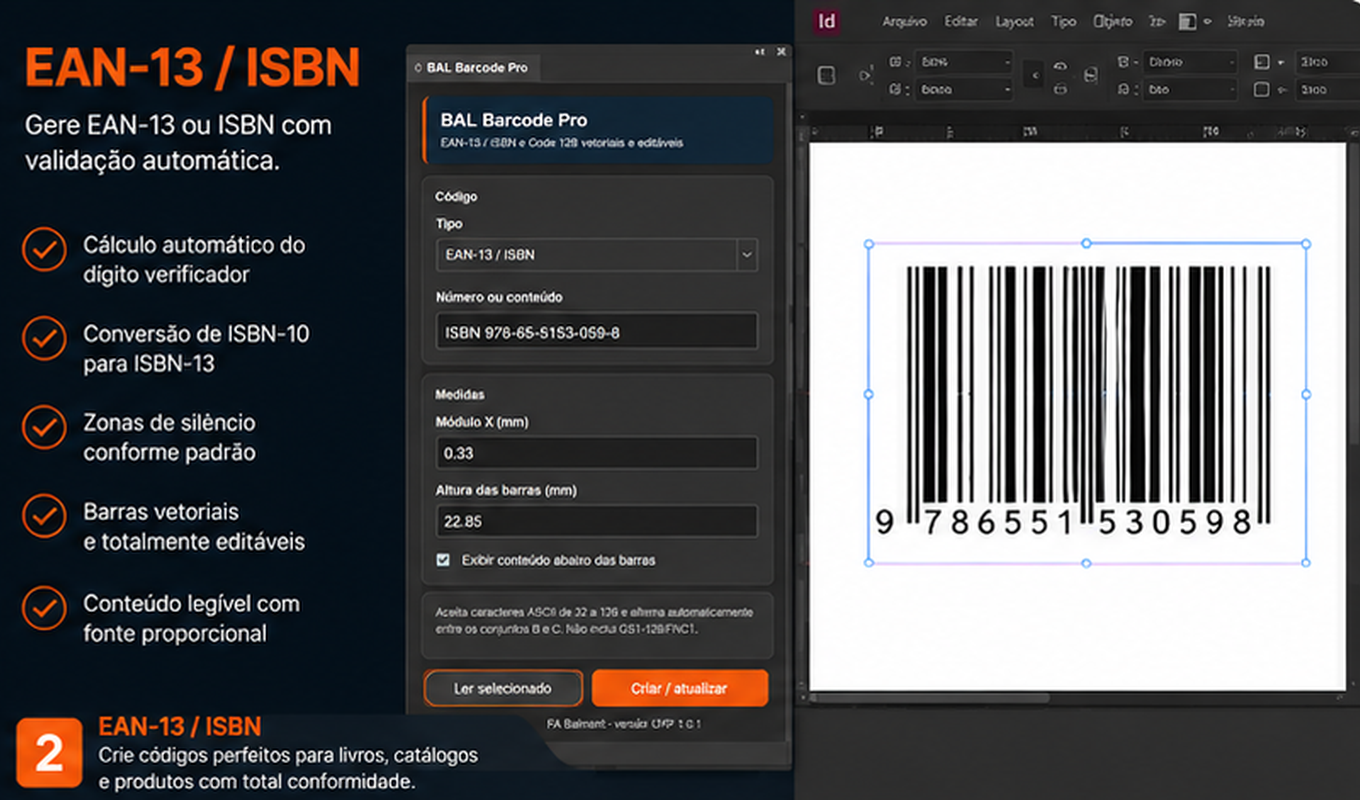
Task: Collapse the BAL Barcode Pro panel to icons
Action: click(761, 51)
